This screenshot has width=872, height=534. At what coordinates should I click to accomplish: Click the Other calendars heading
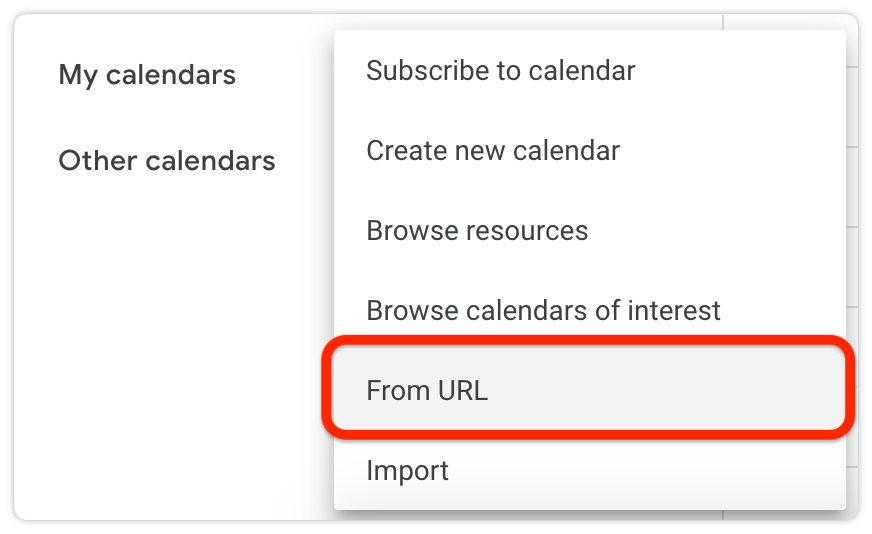coord(167,161)
